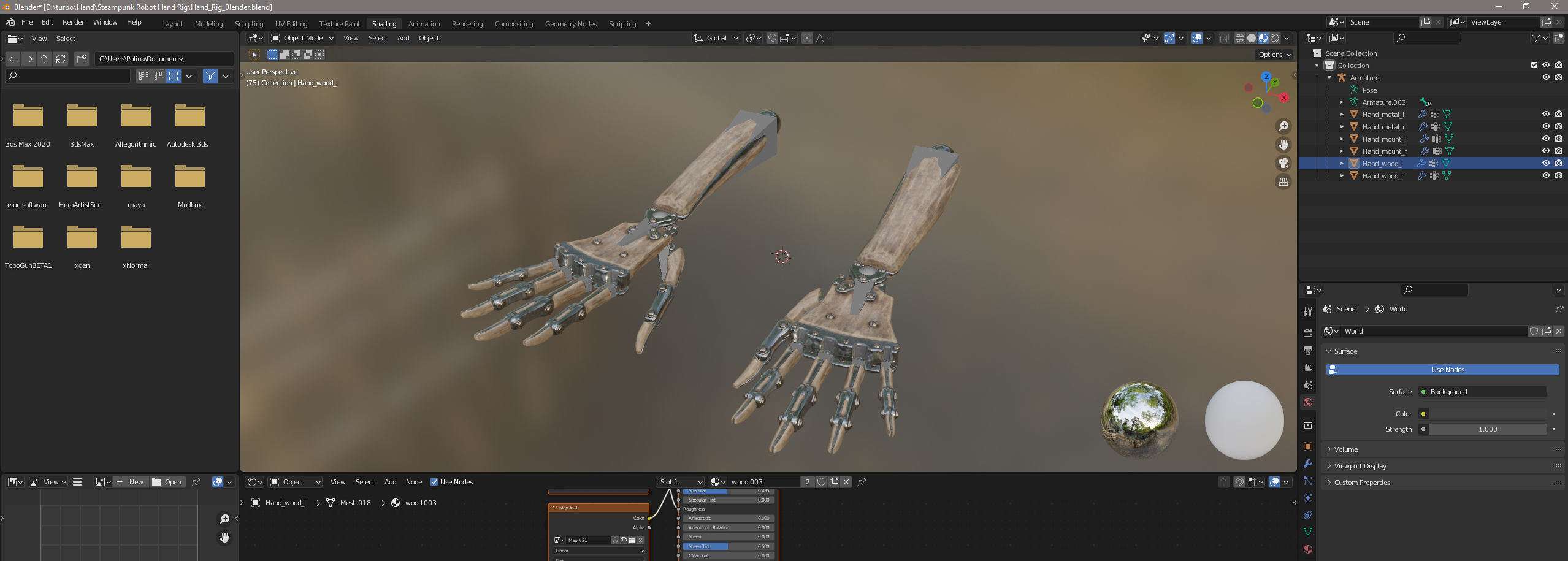
Task: Refresh the file browser list
Action: pyautogui.click(x=61, y=59)
